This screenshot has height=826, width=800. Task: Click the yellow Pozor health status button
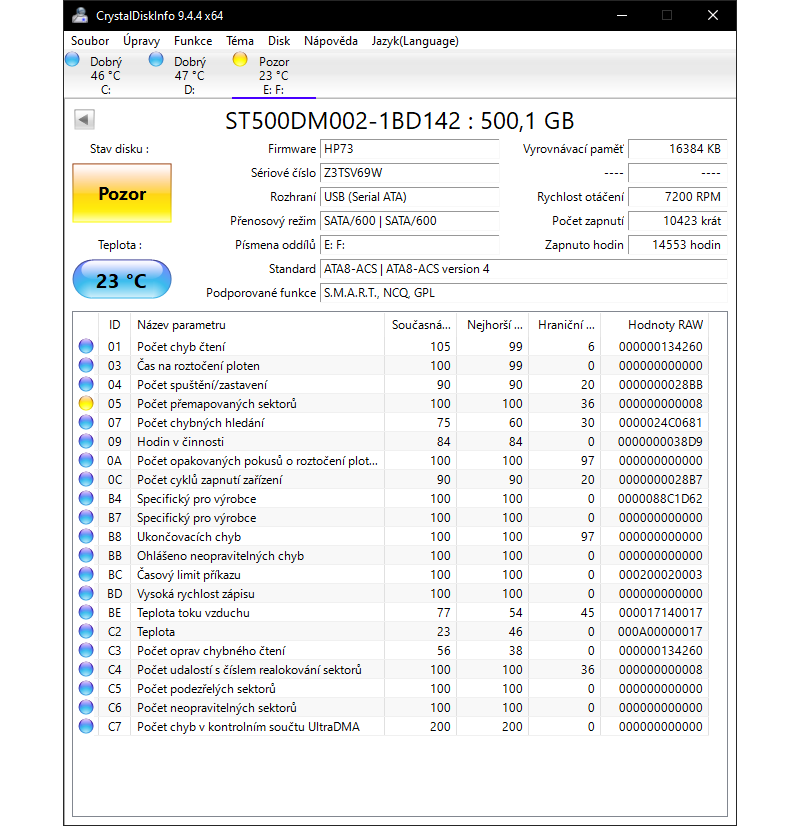(x=122, y=193)
